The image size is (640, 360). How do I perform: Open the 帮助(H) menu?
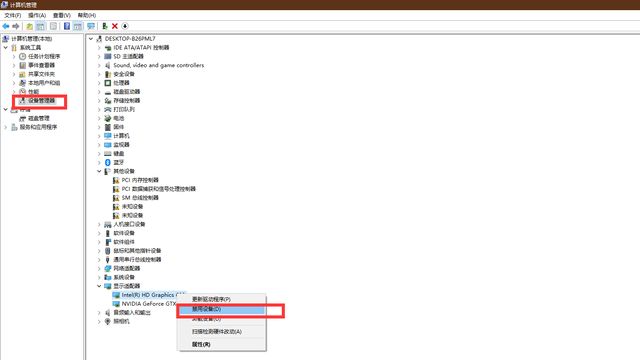(x=87, y=16)
